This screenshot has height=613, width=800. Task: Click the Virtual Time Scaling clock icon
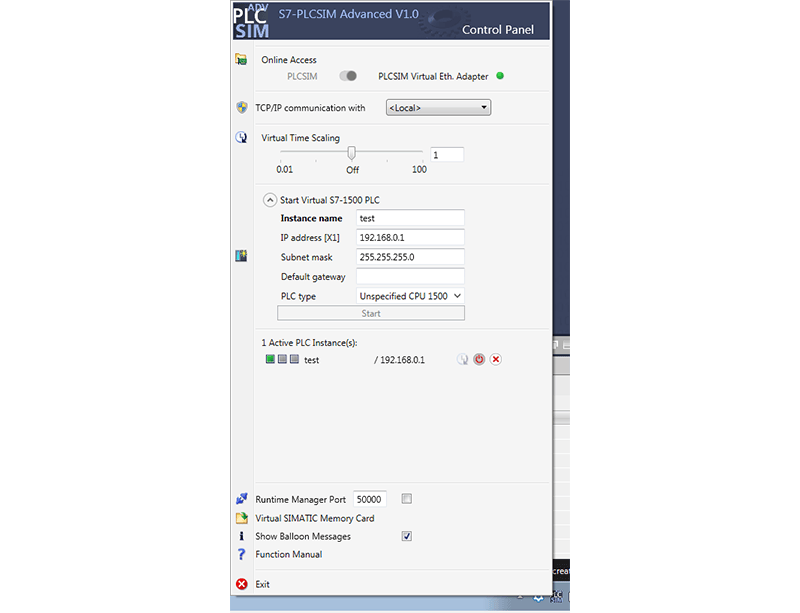pos(241,137)
